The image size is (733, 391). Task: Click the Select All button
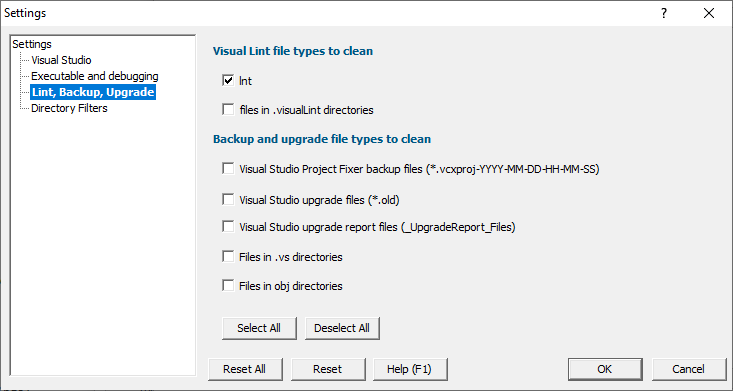coord(259,328)
